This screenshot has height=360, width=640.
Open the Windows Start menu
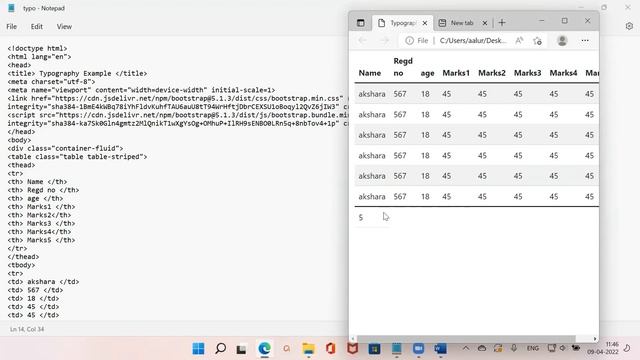click(x=198, y=349)
